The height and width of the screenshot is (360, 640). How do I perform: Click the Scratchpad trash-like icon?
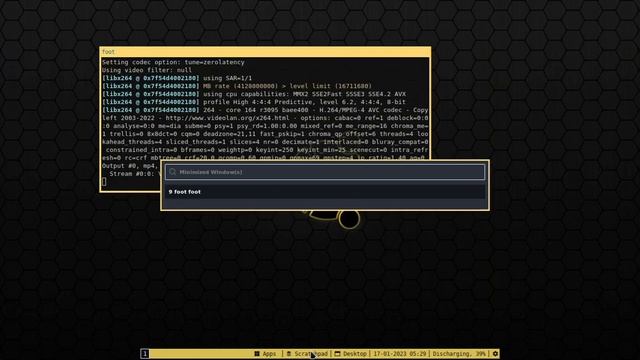click(x=289, y=353)
